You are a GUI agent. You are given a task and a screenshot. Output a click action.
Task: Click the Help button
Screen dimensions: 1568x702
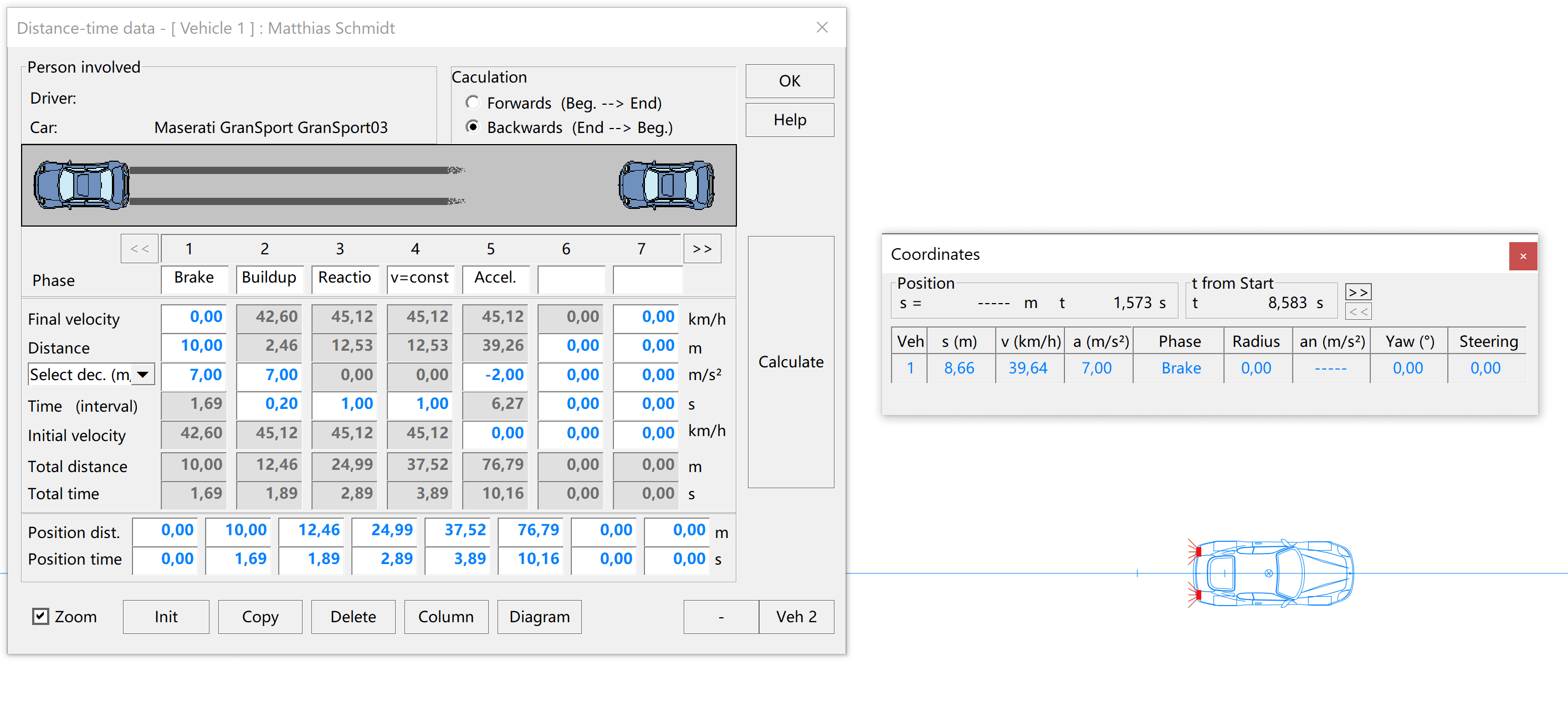click(790, 120)
